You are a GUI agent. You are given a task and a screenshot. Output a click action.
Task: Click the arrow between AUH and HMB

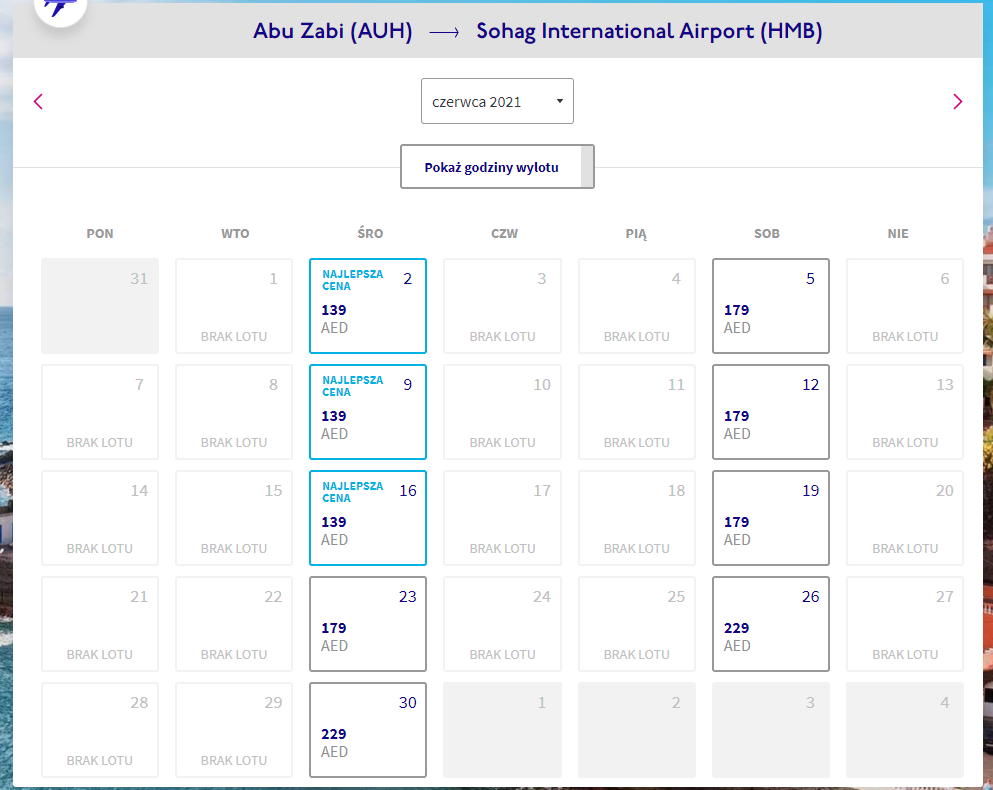click(444, 32)
